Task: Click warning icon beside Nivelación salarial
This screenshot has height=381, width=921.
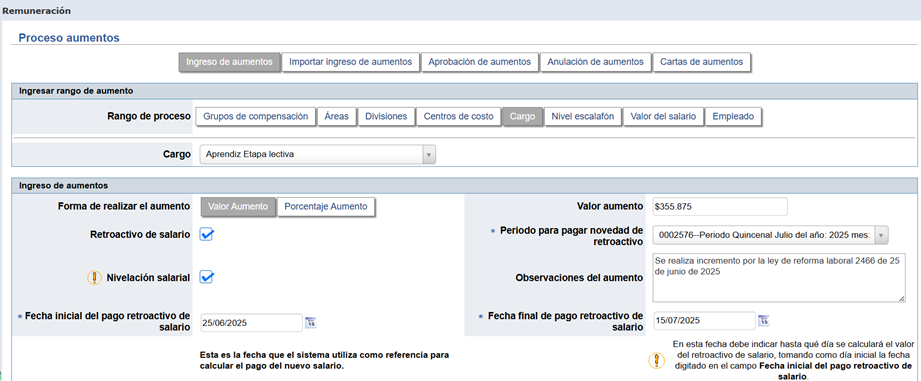Action: pos(94,278)
